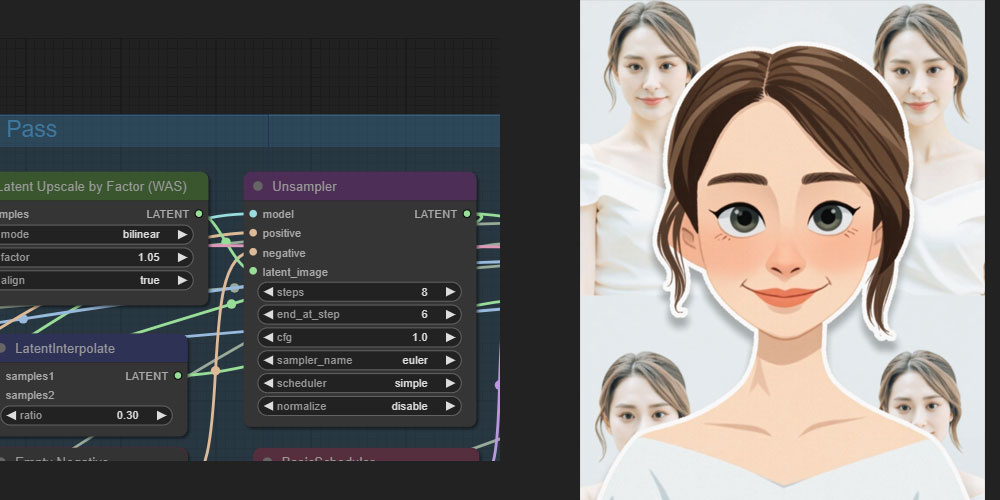Toggle the align true field
This screenshot has height=500, width=1000.
pos(96,281)
